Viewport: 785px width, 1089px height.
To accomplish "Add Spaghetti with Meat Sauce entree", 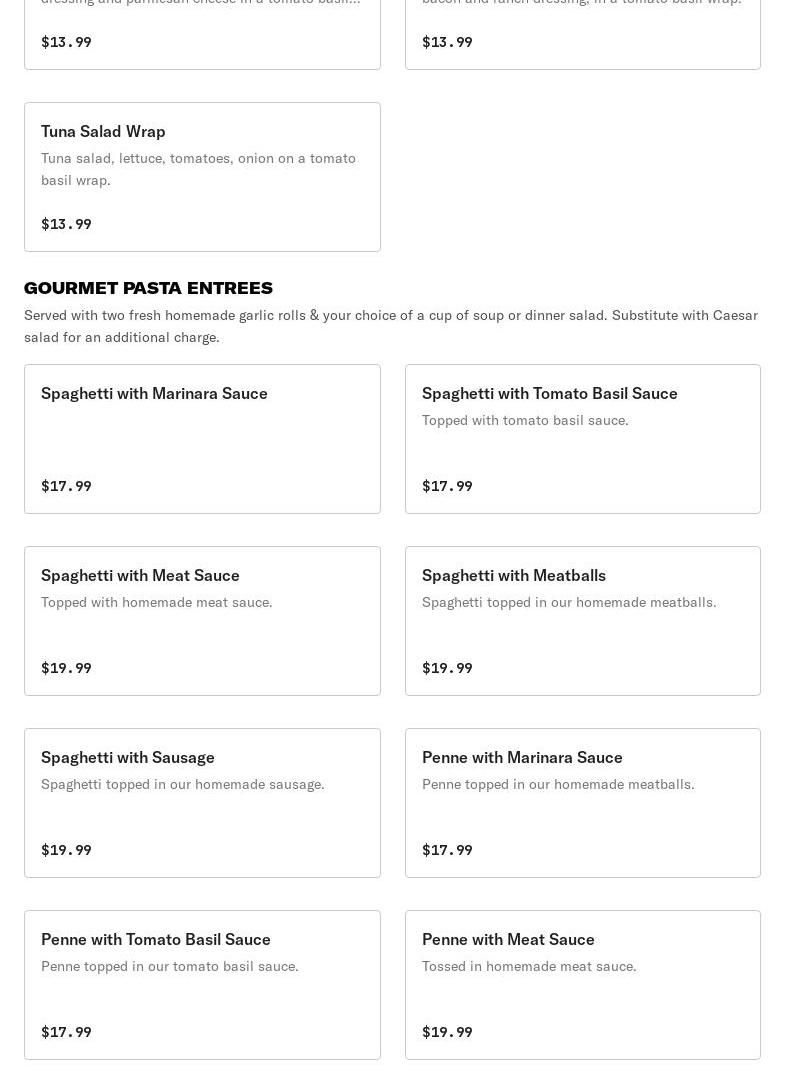I will click(x=140, y=575).
